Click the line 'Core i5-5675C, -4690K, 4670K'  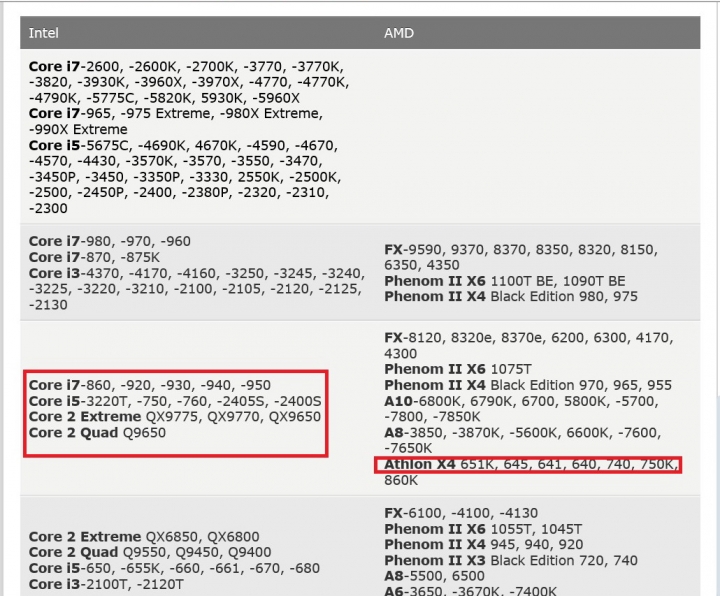click(x=183, y=146)
